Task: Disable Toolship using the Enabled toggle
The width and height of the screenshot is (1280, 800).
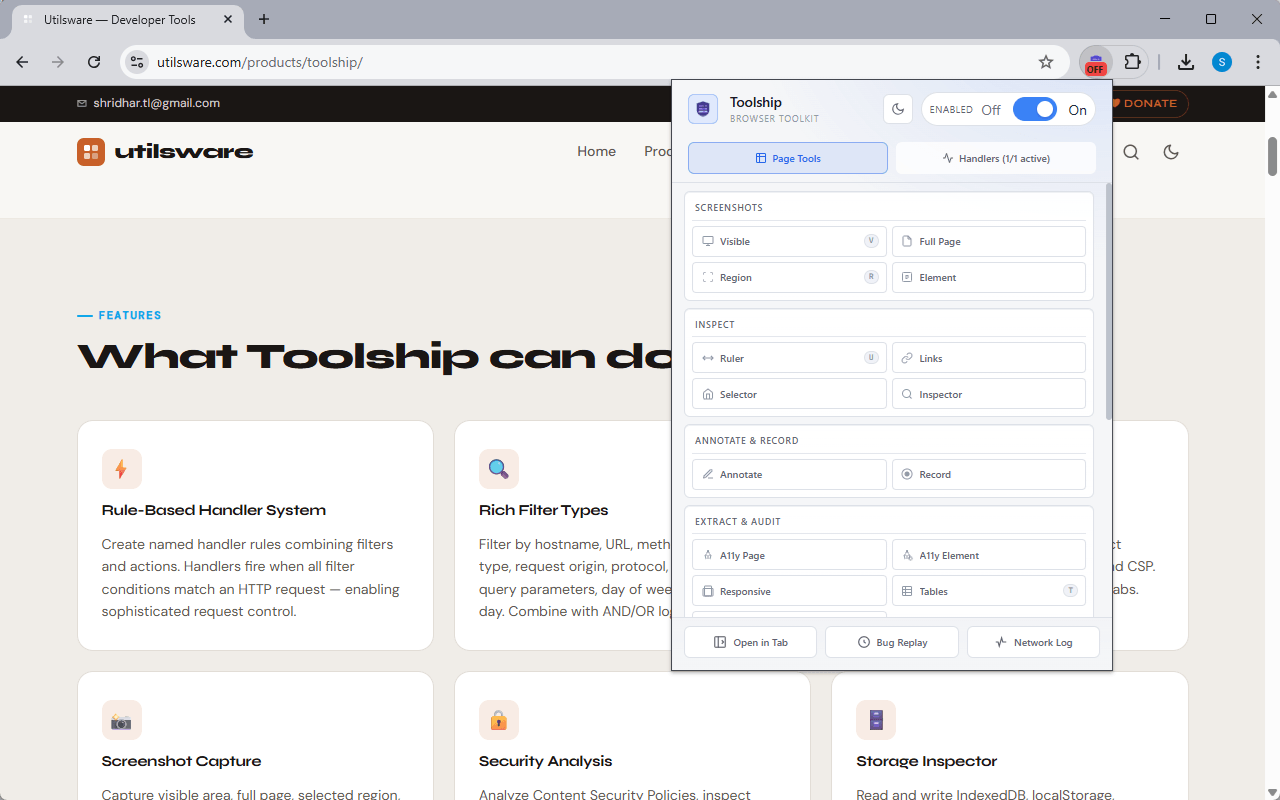Action: [x=1035, y=109]
